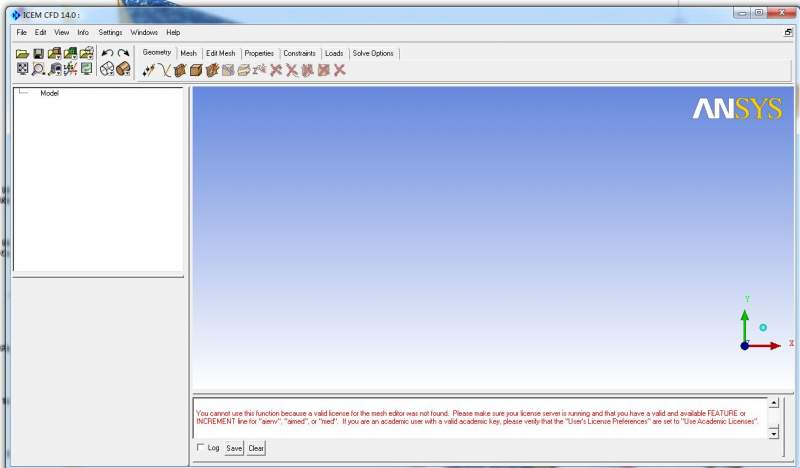This screenshot has width=800, height=468.
Task: Click the cyan triad rotation circle
Action: [x=763, y=328]
